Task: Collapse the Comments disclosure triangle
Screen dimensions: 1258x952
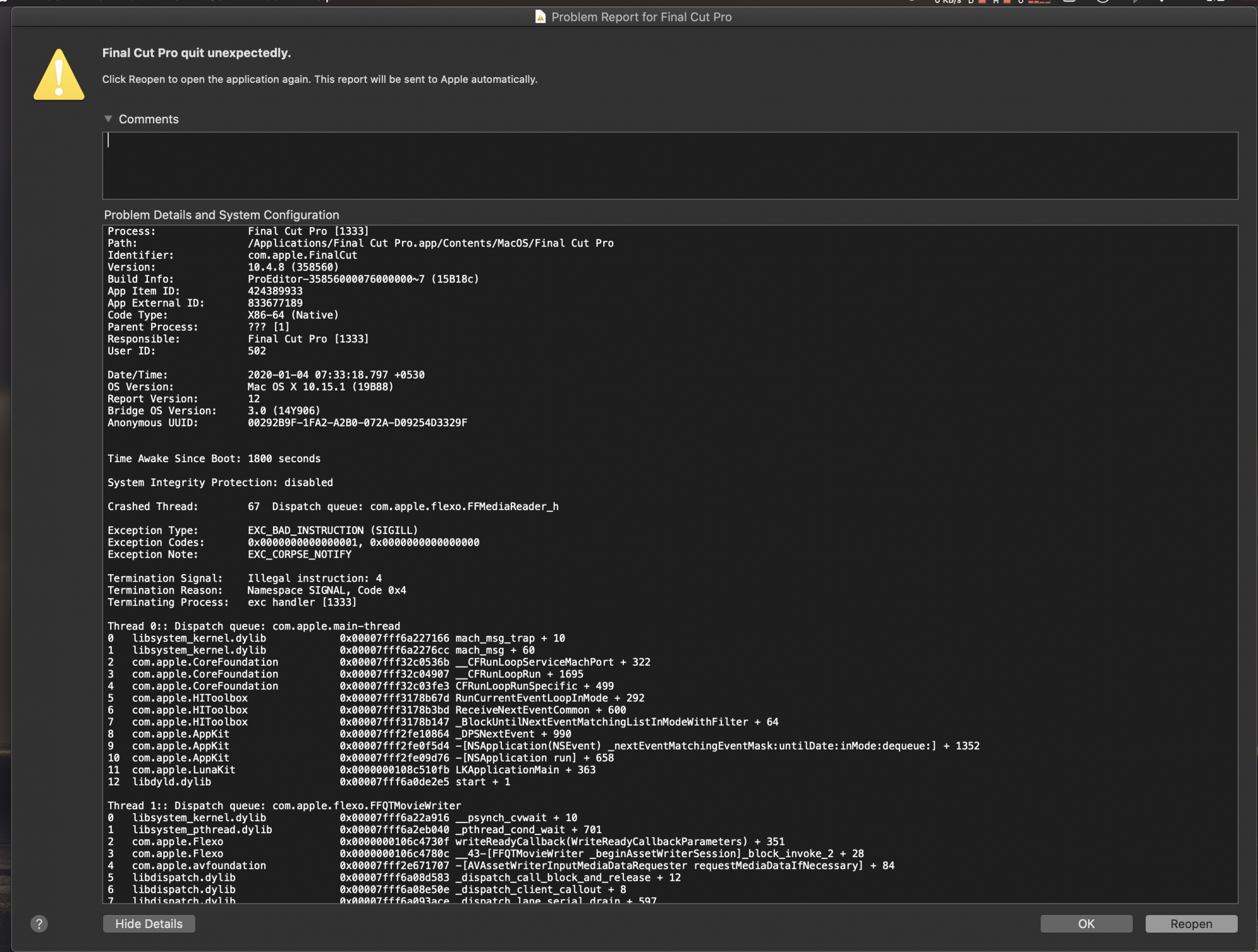Action: 108,119
